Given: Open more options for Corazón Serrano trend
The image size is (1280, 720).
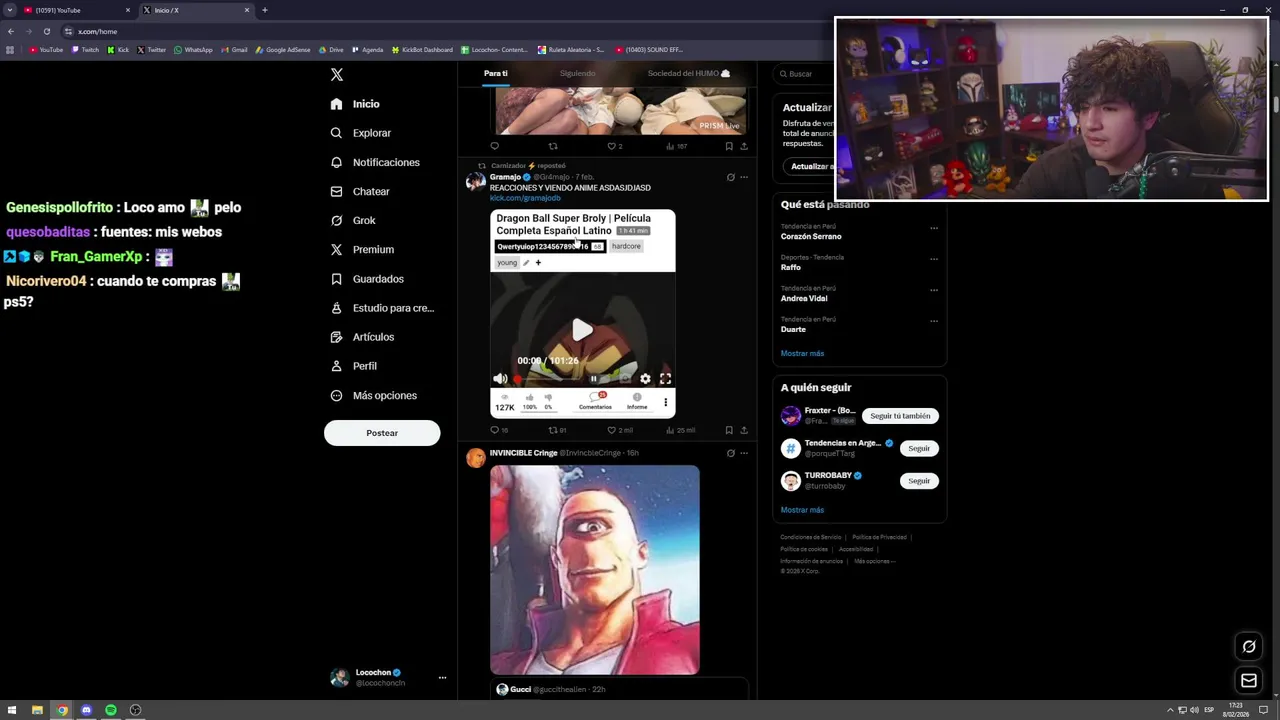Looking at the screenshot, I should tap(934, 228).
